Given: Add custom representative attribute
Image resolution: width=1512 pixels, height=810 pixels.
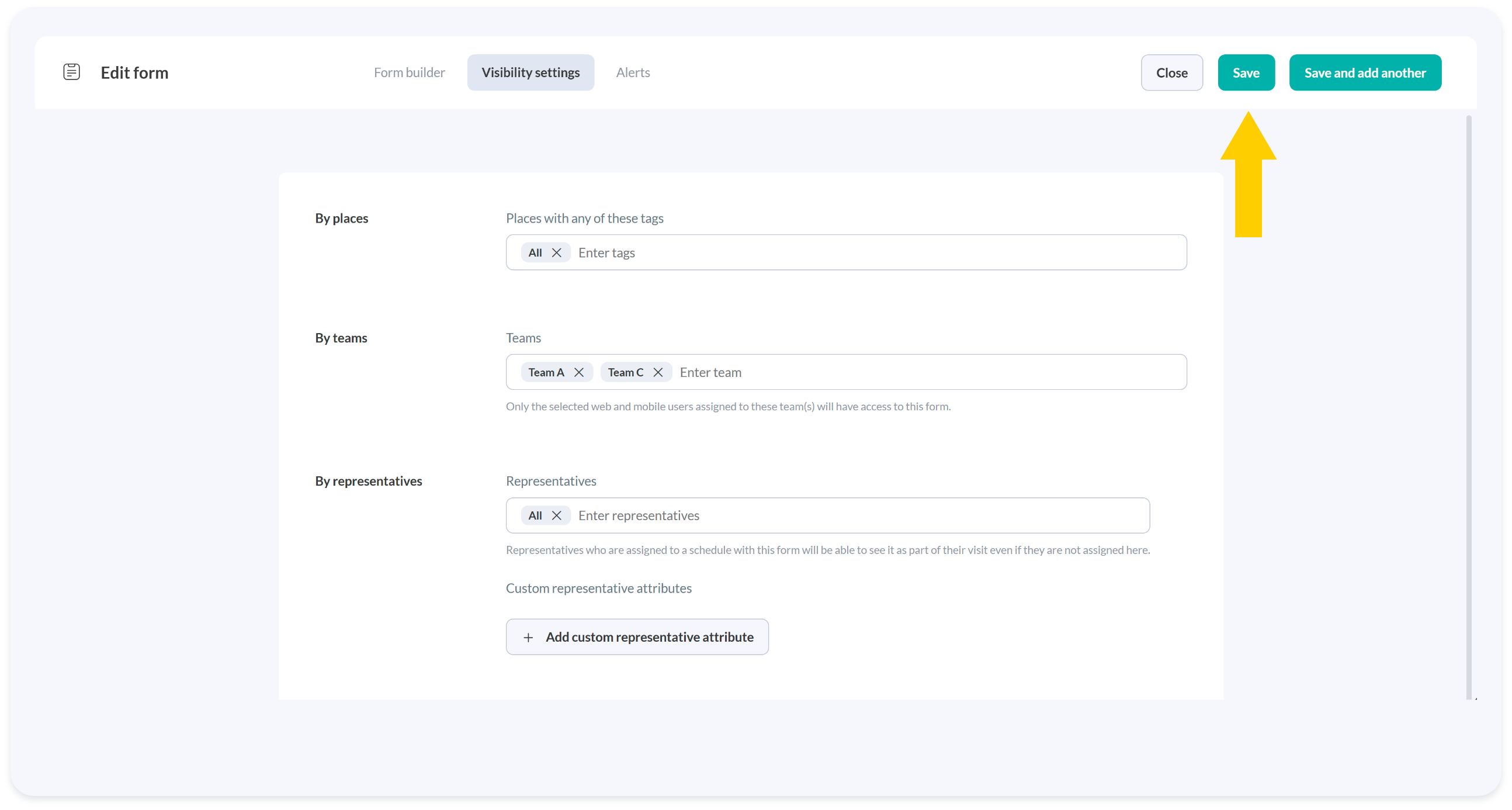Looking at the screenshot, I should 649,637.
